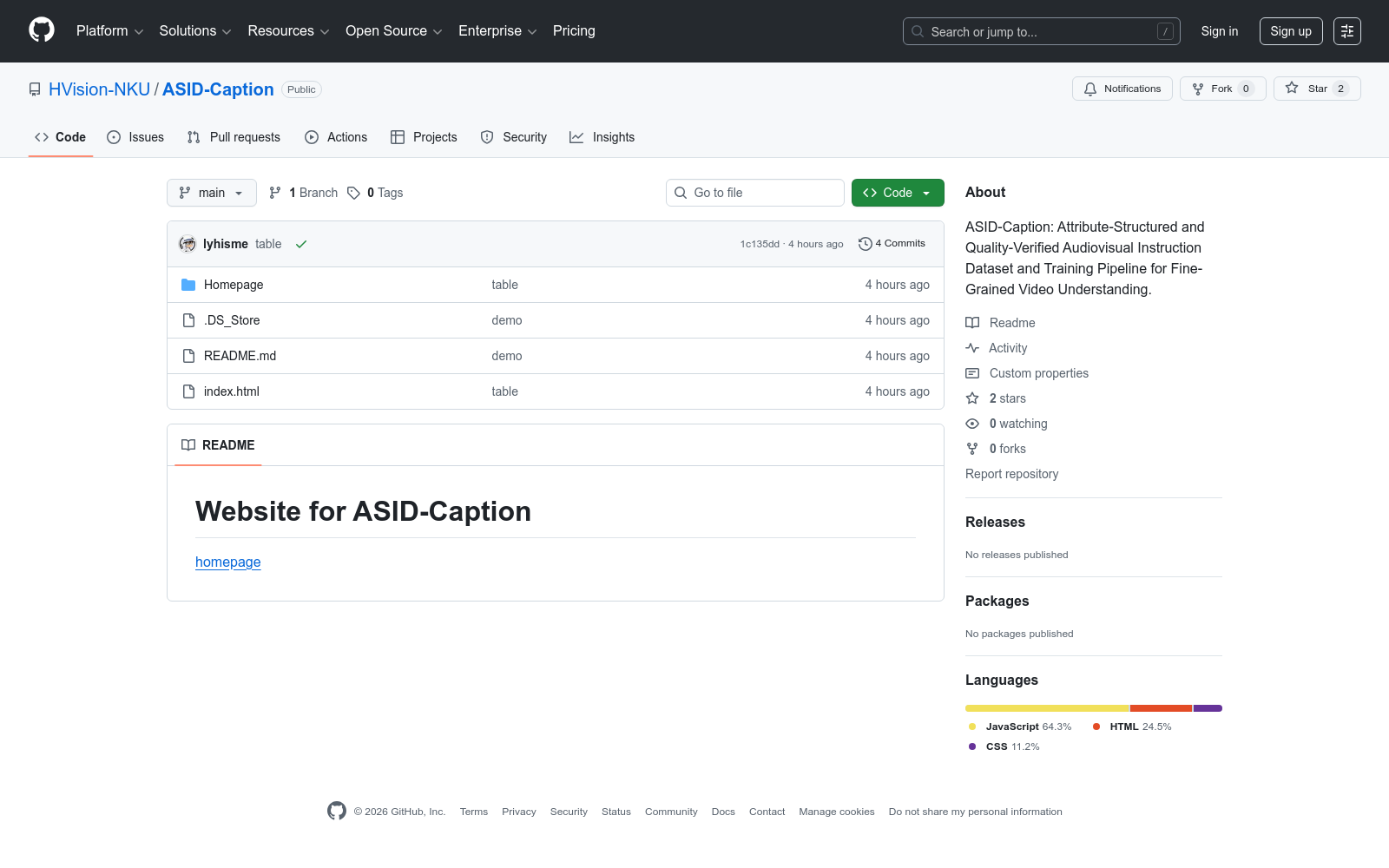Open the green Code dropdown button
Viewport: 1389px width, 868px height.
898,193
